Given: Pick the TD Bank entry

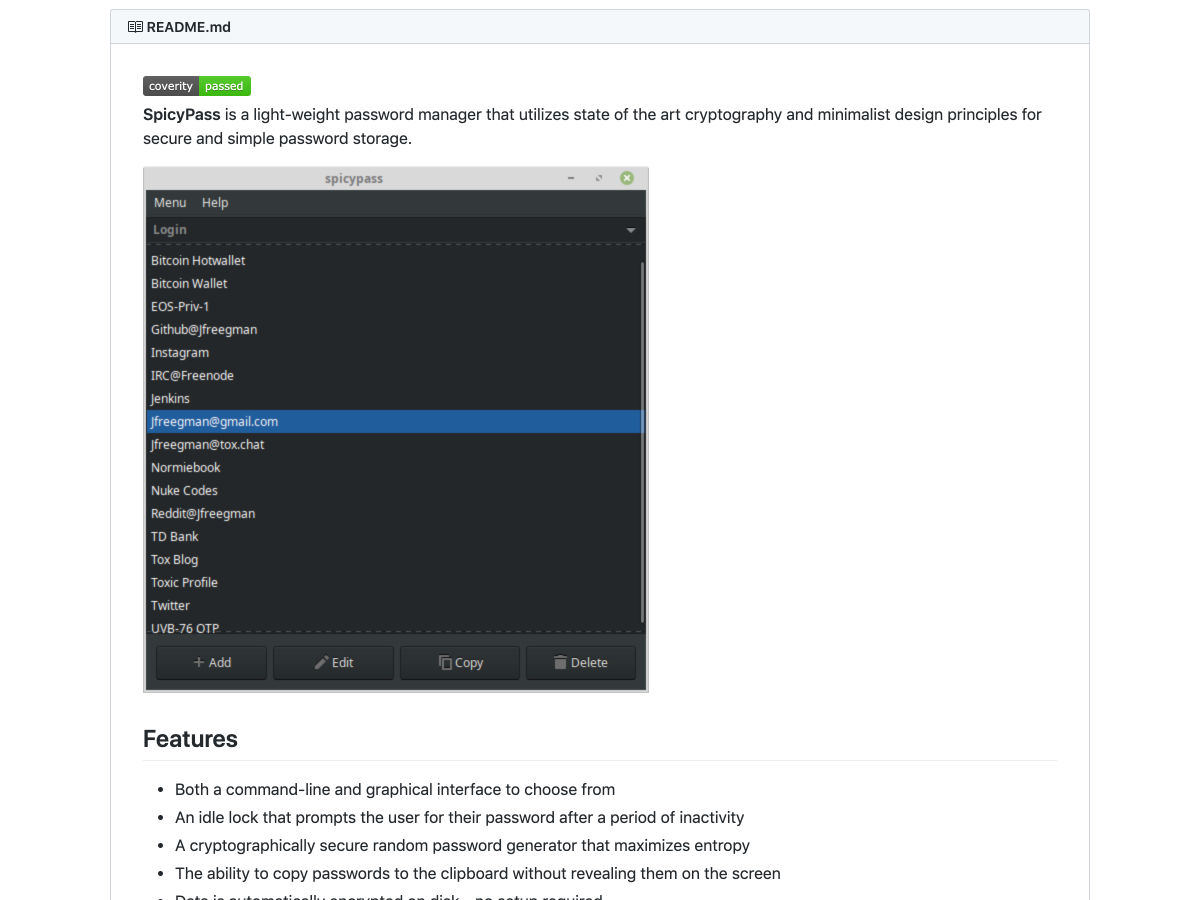Looking at the screenshot, I should tap(175, 536).
